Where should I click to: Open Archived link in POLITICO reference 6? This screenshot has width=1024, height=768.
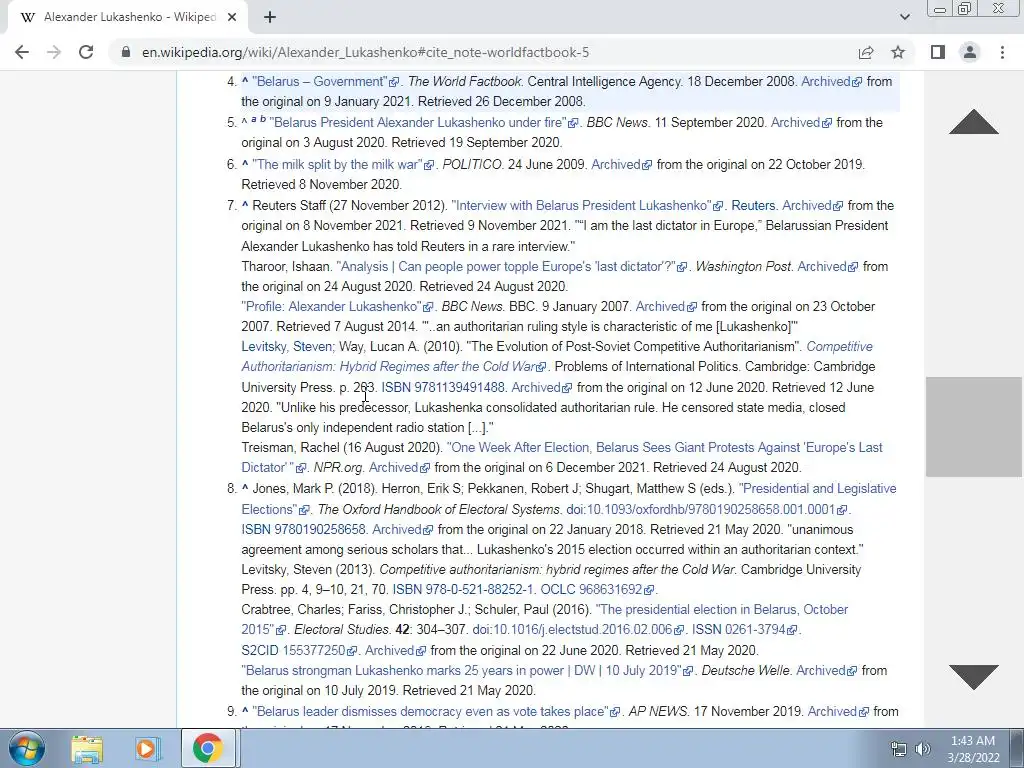click(621, 165)
